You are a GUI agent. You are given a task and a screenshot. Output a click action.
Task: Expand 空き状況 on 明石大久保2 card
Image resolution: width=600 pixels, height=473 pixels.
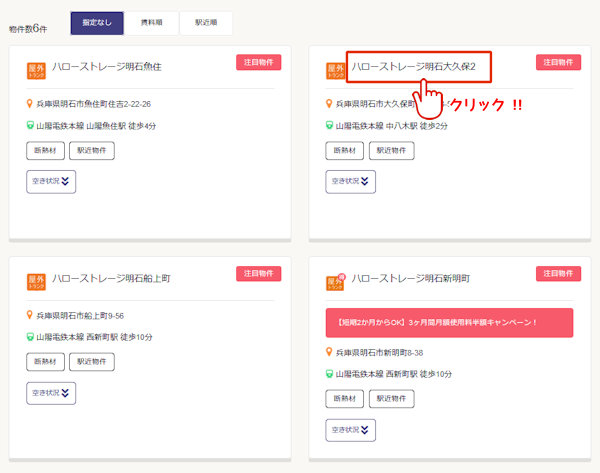coord(351,181)
